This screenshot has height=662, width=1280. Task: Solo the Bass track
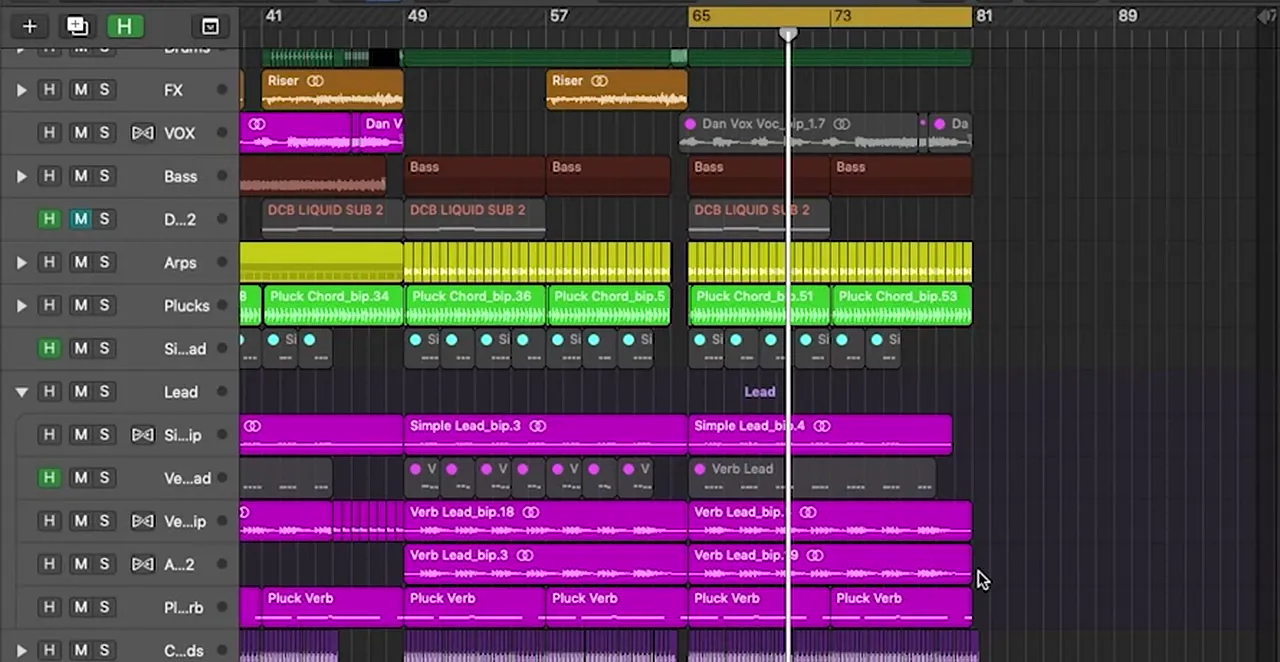[104, 176]
